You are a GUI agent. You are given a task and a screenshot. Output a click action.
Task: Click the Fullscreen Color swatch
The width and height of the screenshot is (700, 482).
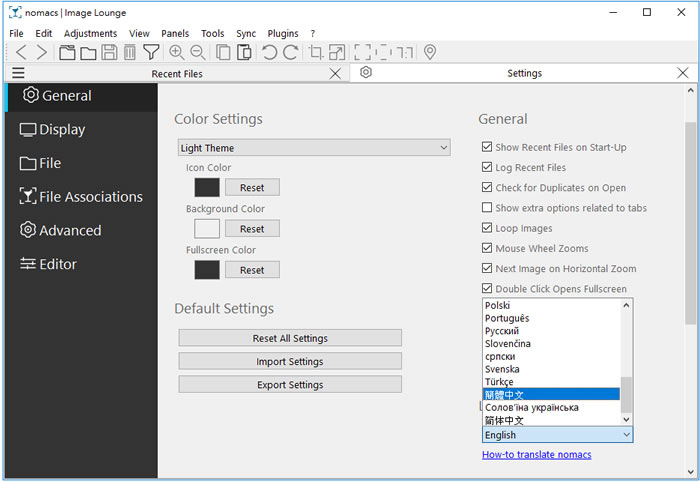207,270
